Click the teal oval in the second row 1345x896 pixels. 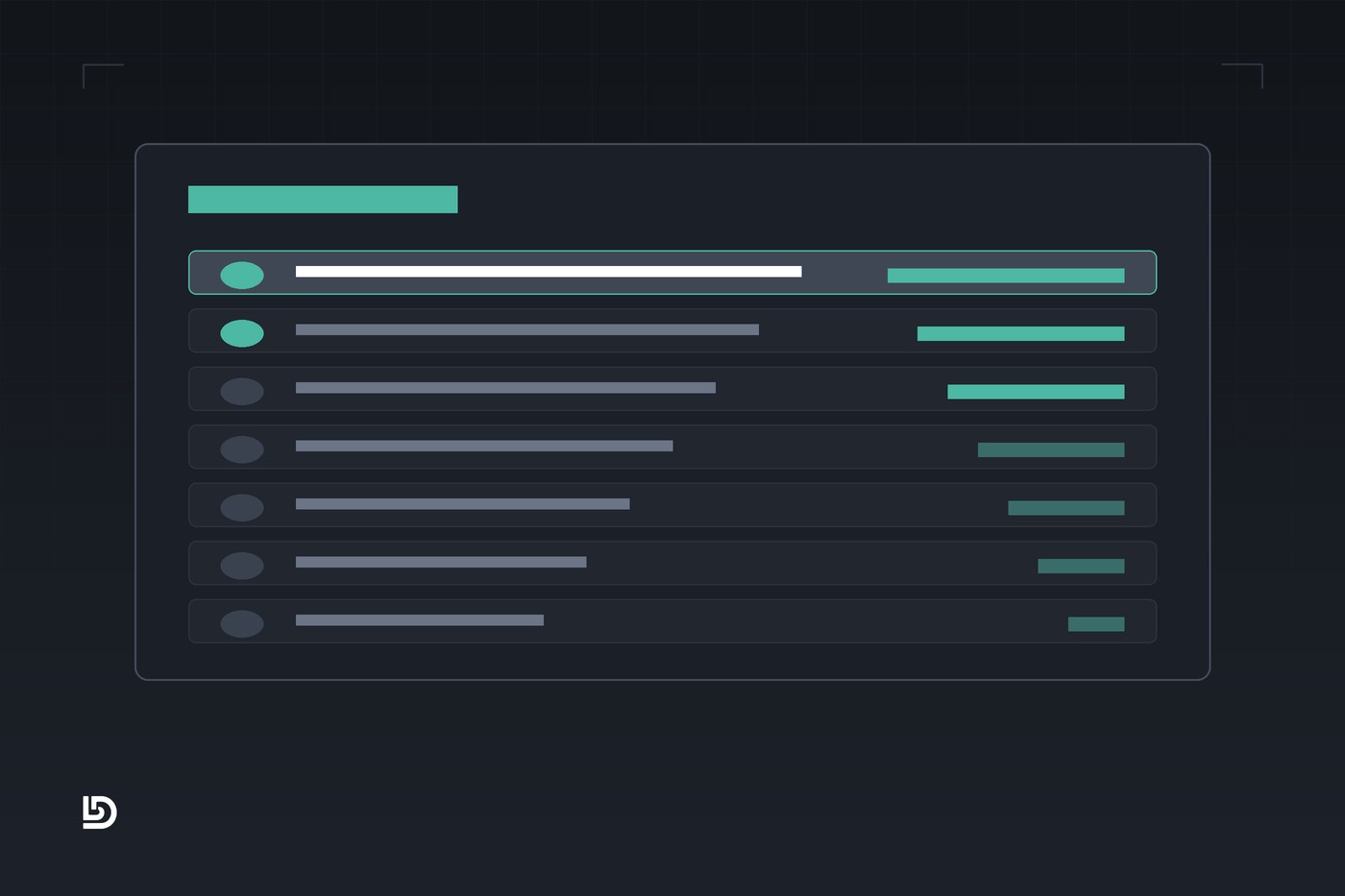pos(242,333)
